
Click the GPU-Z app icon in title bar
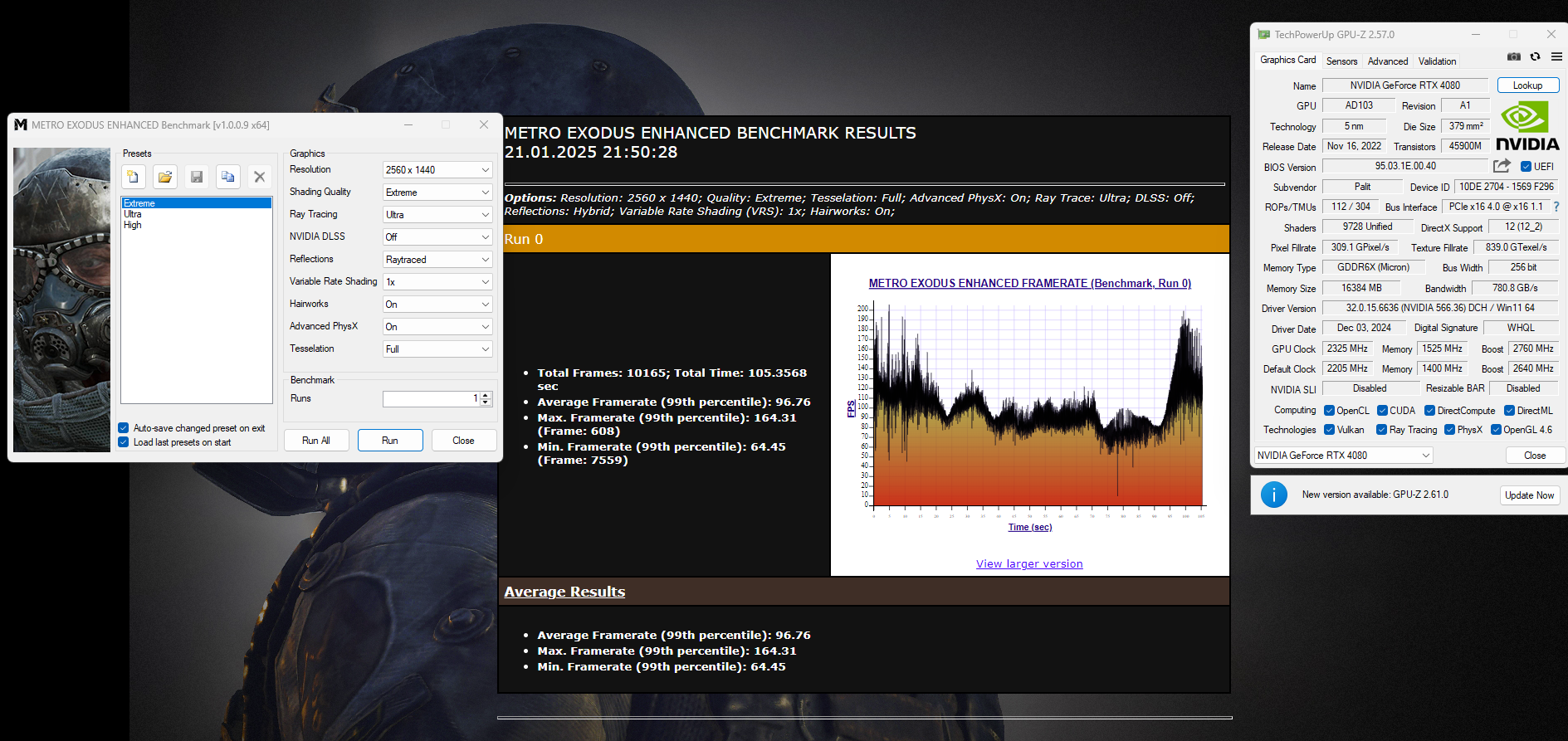tap(1264, 35)
